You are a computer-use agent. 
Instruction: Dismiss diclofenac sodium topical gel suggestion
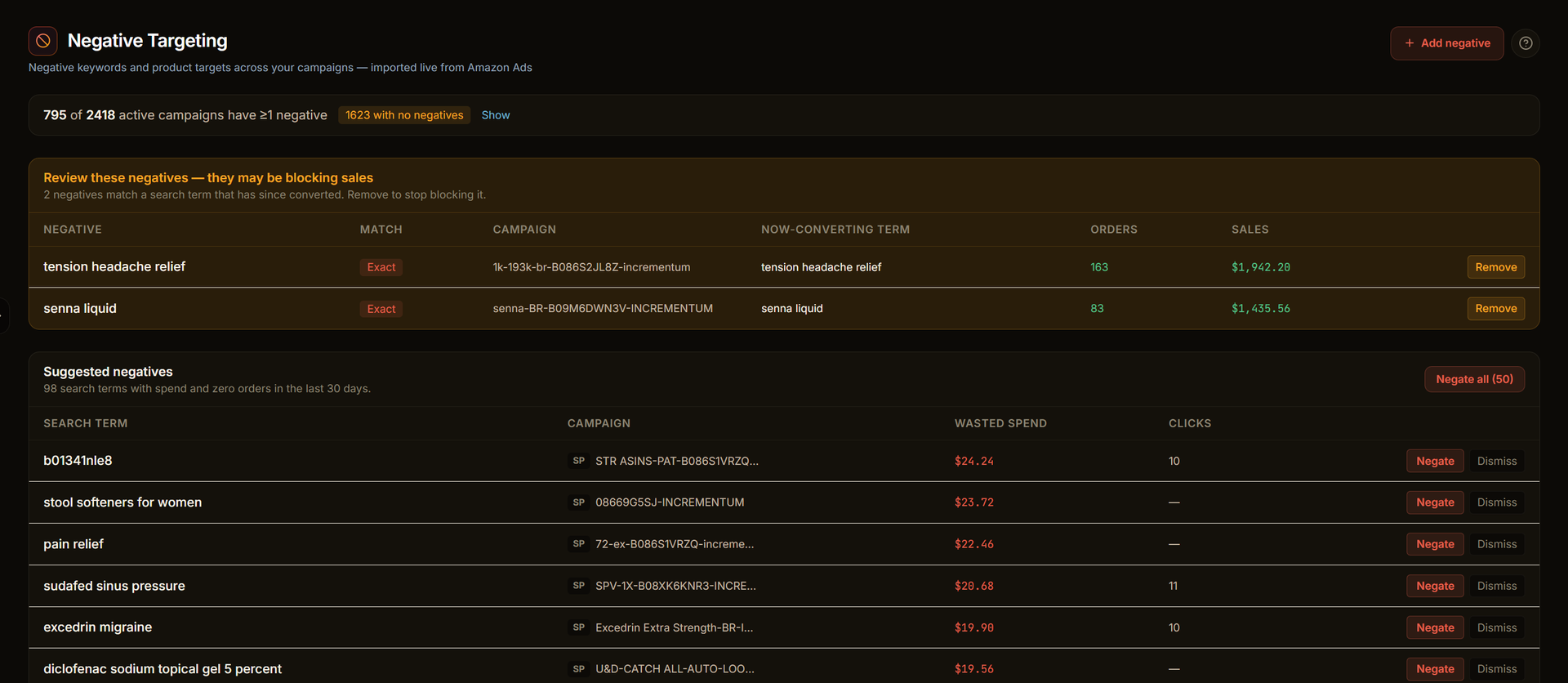1497,669
